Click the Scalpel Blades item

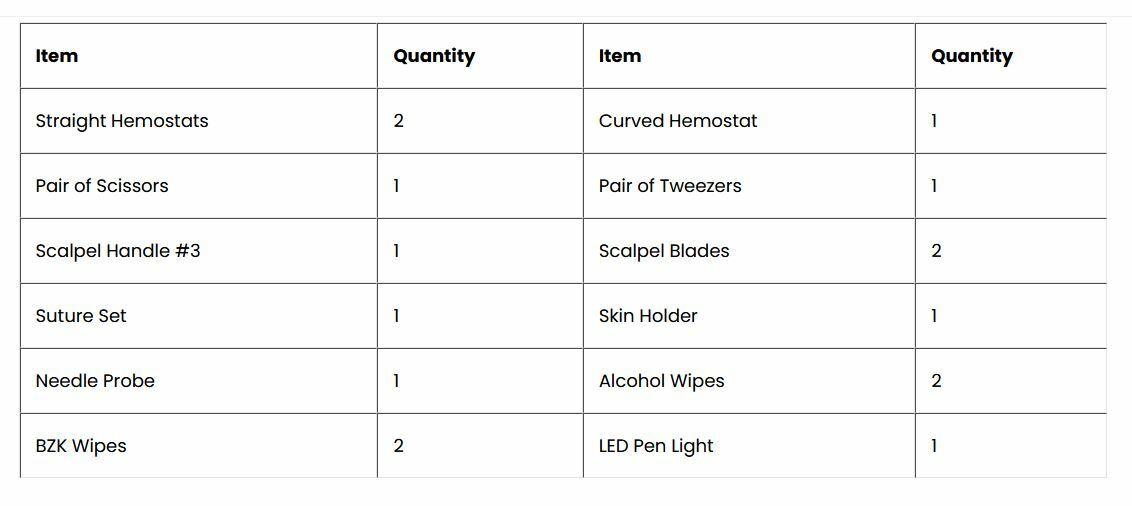(664, 250)
